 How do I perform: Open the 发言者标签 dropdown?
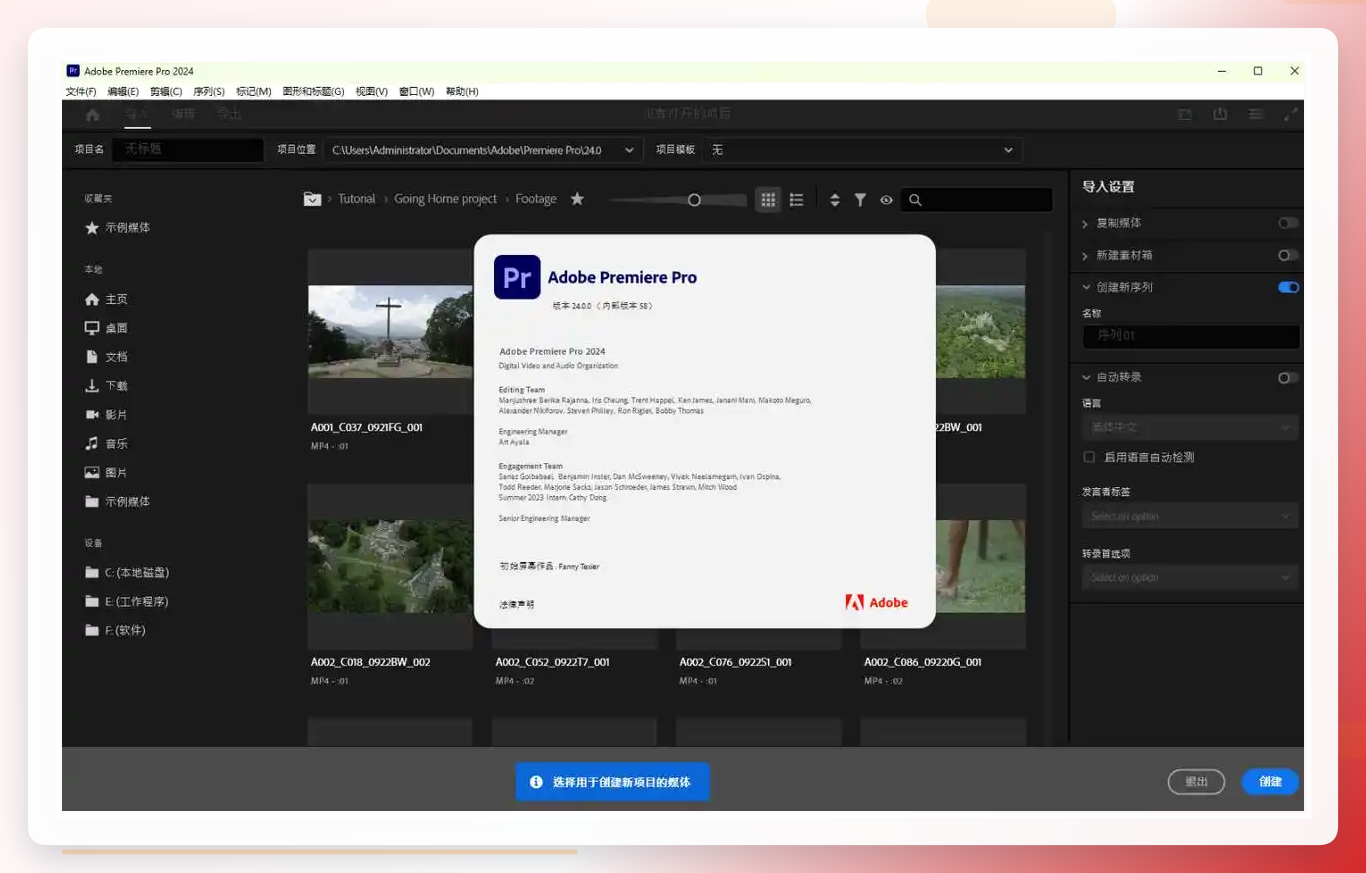pyautogui.click(x=1190, y=516)
